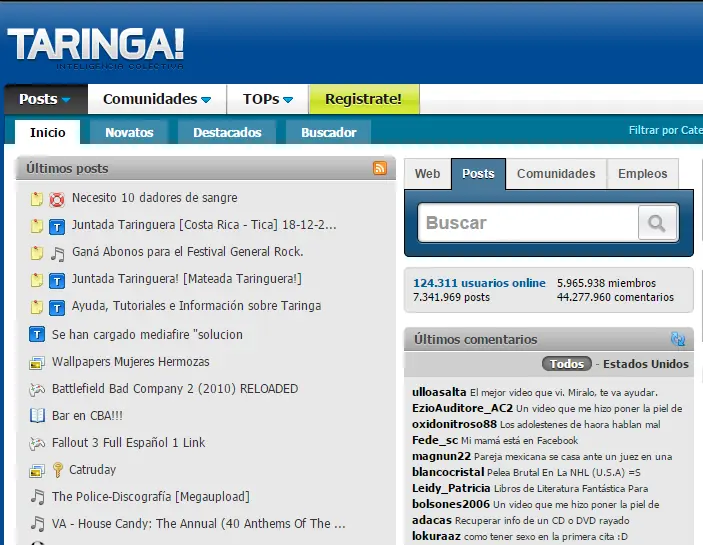This screenshot has height=545, width=703.
Task: Click the key icon beside Catruday
Action: coord(57,470)
